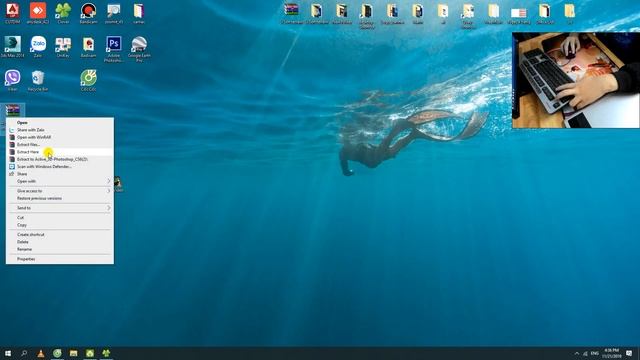
Task: Choose Extract files... in the context menu
Action: coord(60,144)
